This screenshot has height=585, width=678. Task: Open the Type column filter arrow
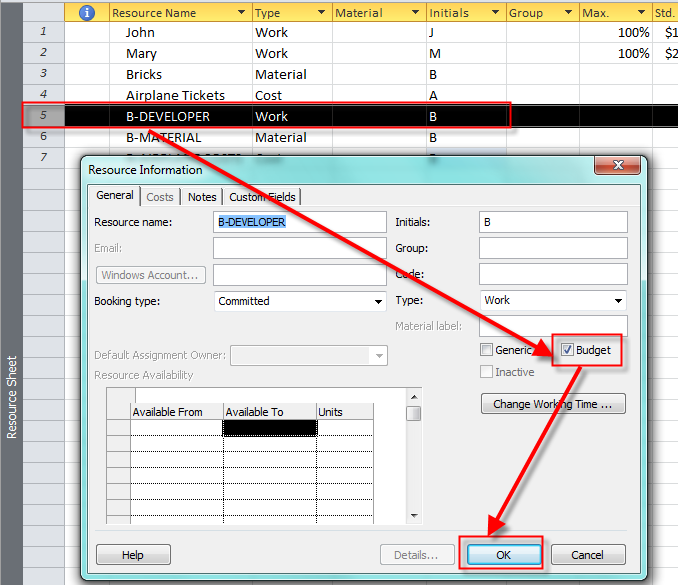point(321,13)
